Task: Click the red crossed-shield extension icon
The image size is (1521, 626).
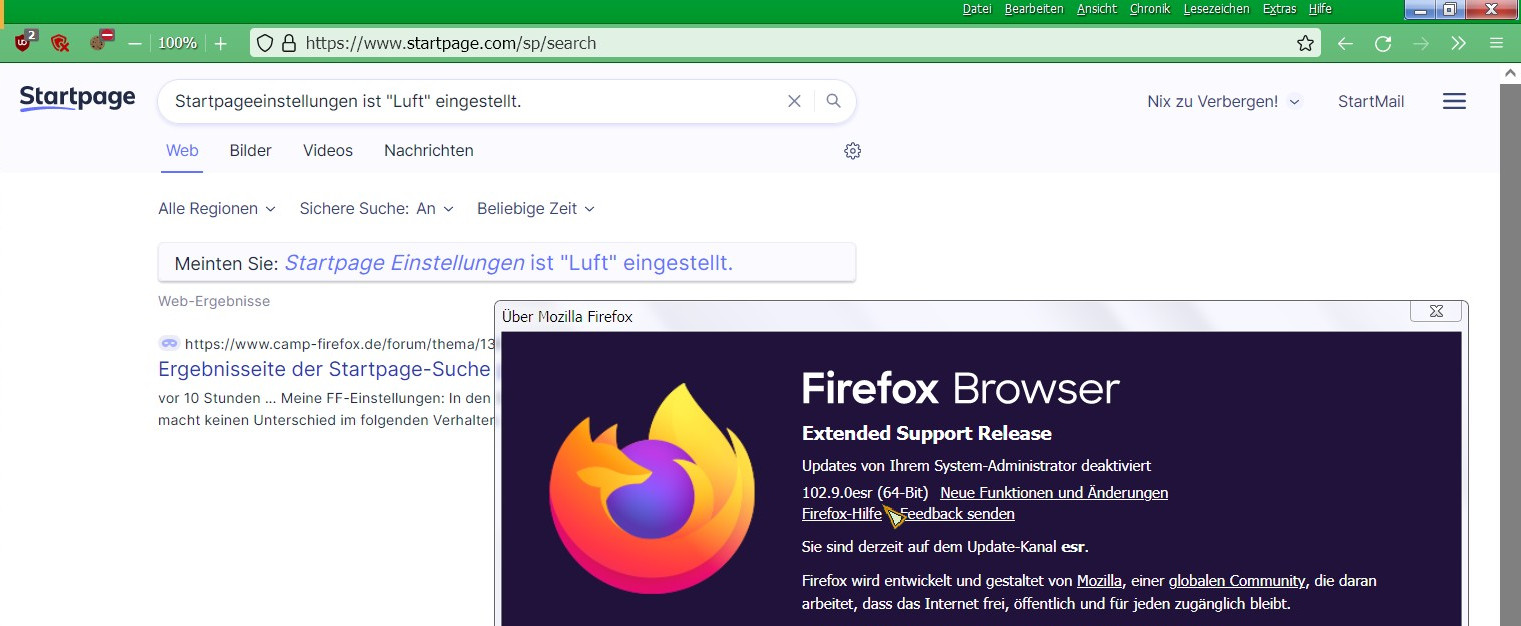Action: click(x=61, y=43)
